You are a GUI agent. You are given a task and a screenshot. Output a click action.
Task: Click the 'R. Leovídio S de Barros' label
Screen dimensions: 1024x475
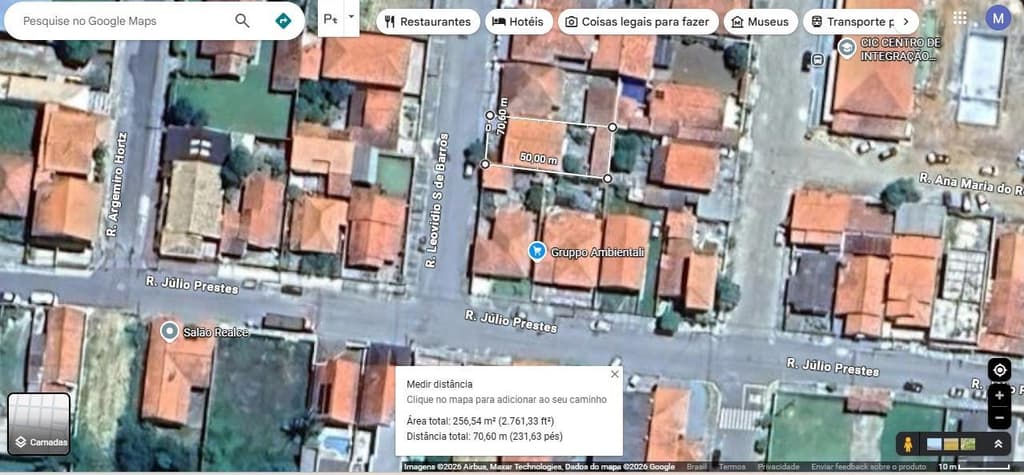pyautogui.click(x=436, y=201)
